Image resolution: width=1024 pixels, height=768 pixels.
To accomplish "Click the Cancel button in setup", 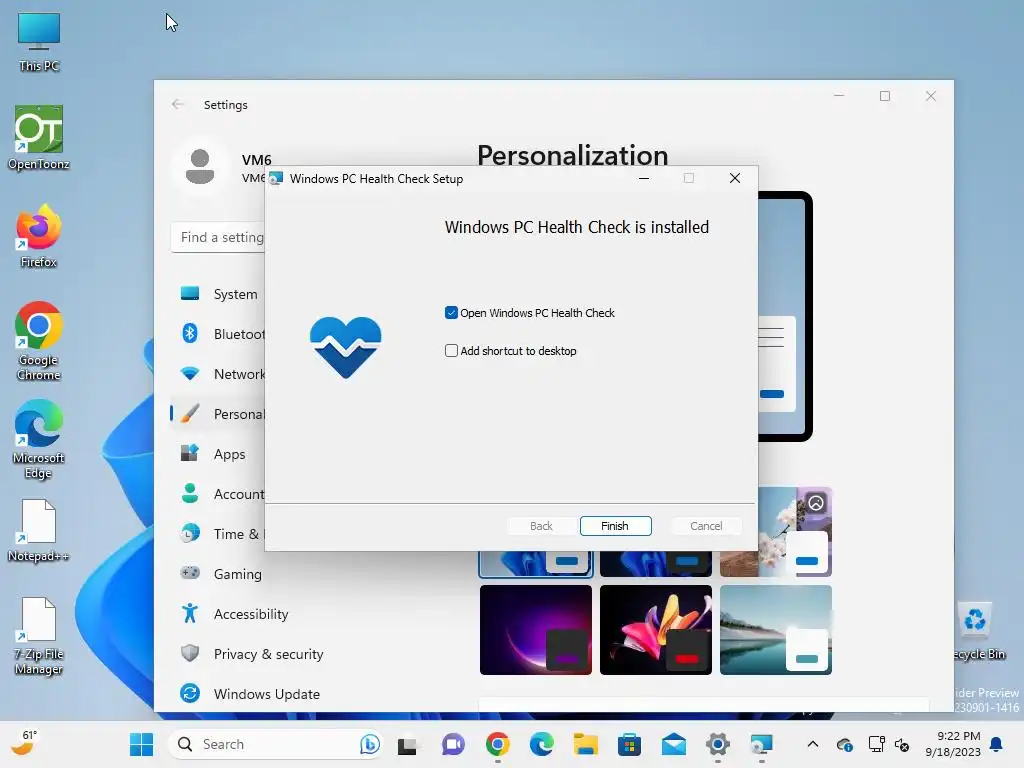I will (706, 526).
